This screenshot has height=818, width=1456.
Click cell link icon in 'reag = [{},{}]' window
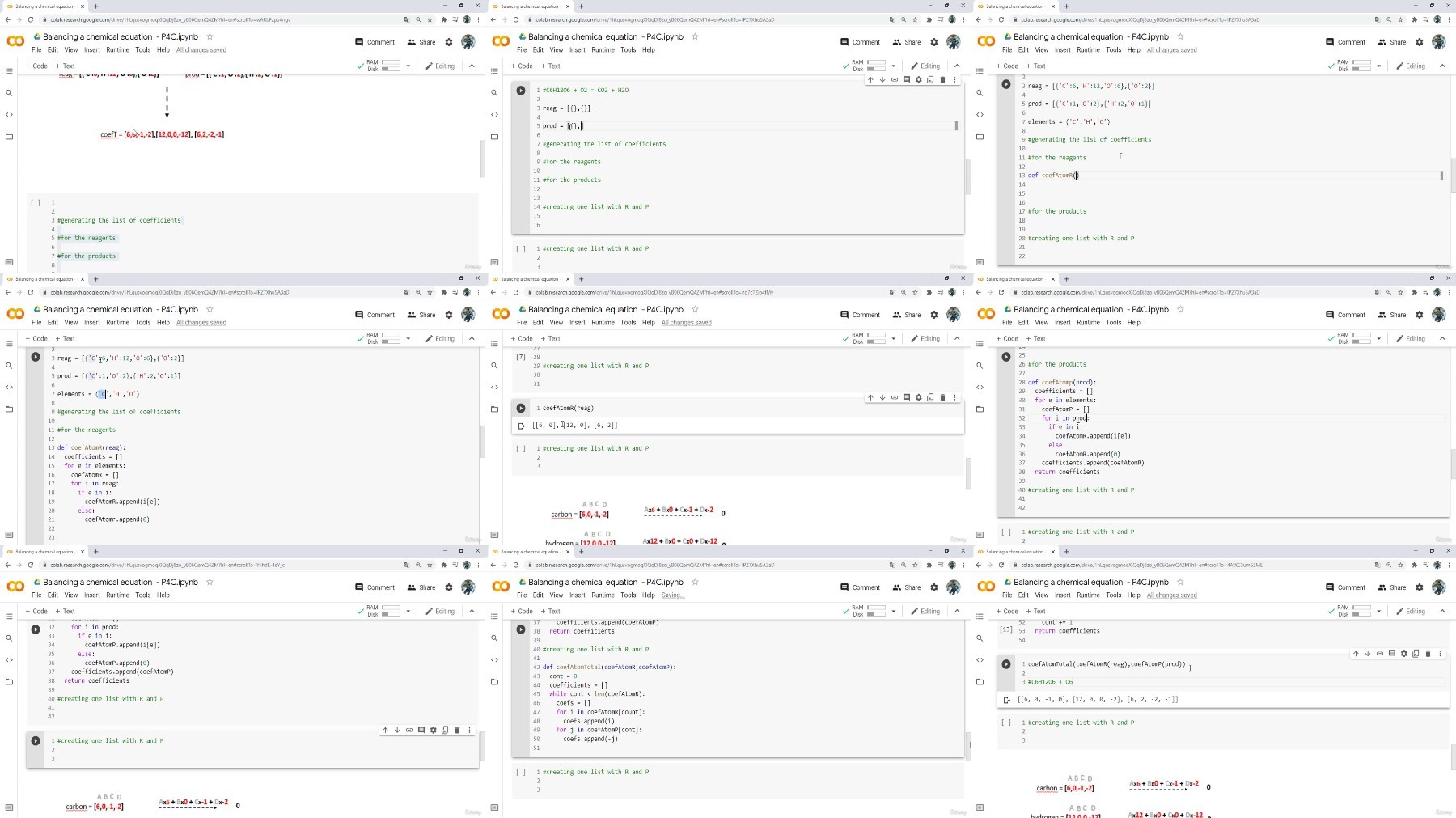click(895, 79)
